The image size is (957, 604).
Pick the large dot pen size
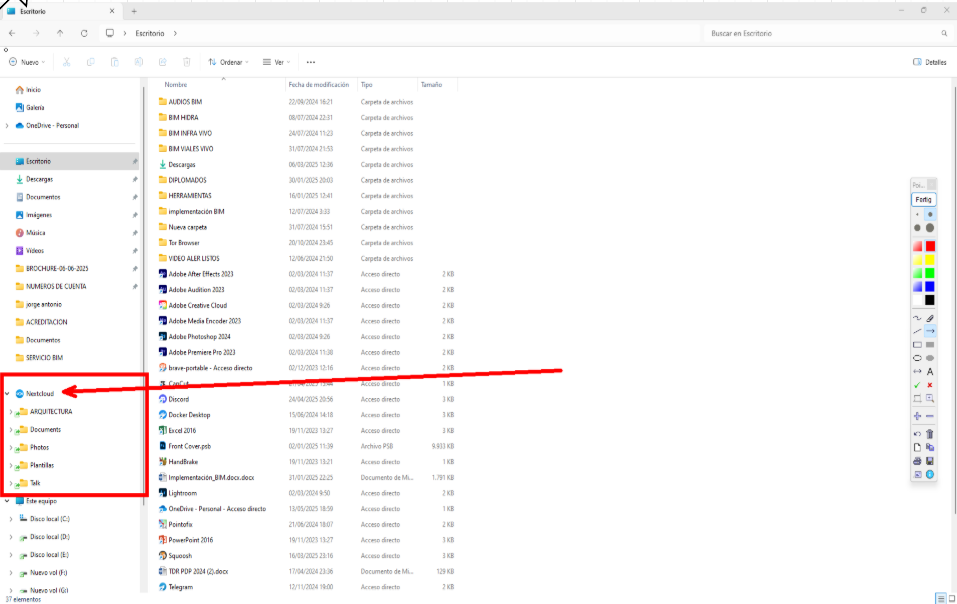[930, 228]
